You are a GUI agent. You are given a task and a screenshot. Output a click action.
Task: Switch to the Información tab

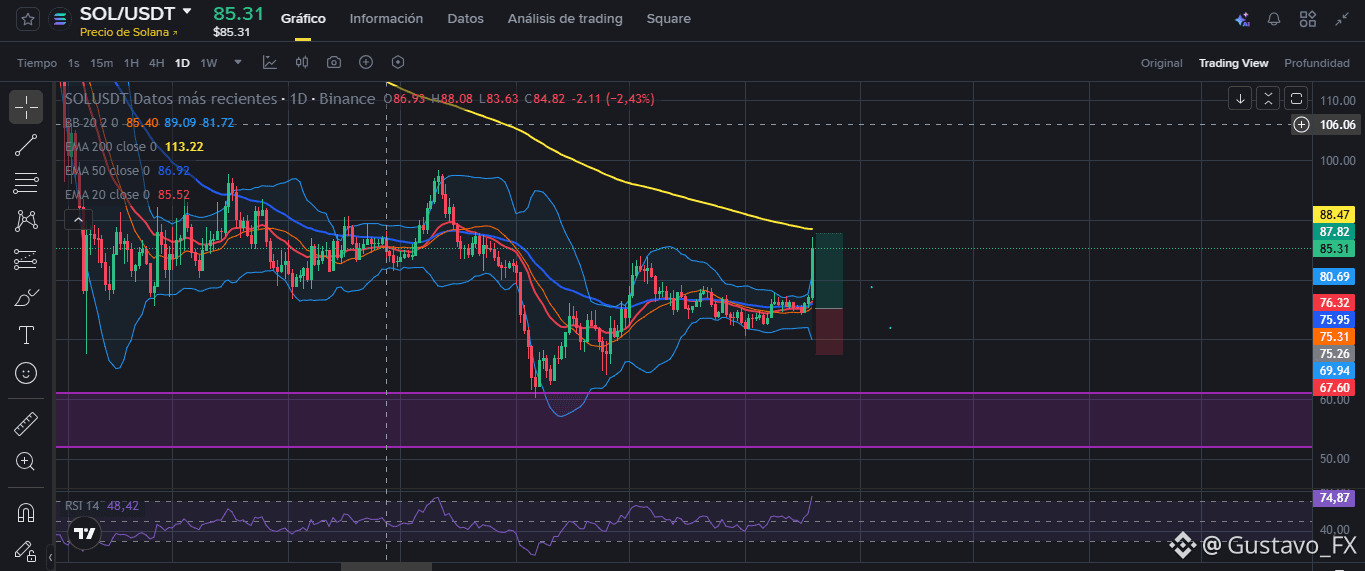(x=386, y=19)
